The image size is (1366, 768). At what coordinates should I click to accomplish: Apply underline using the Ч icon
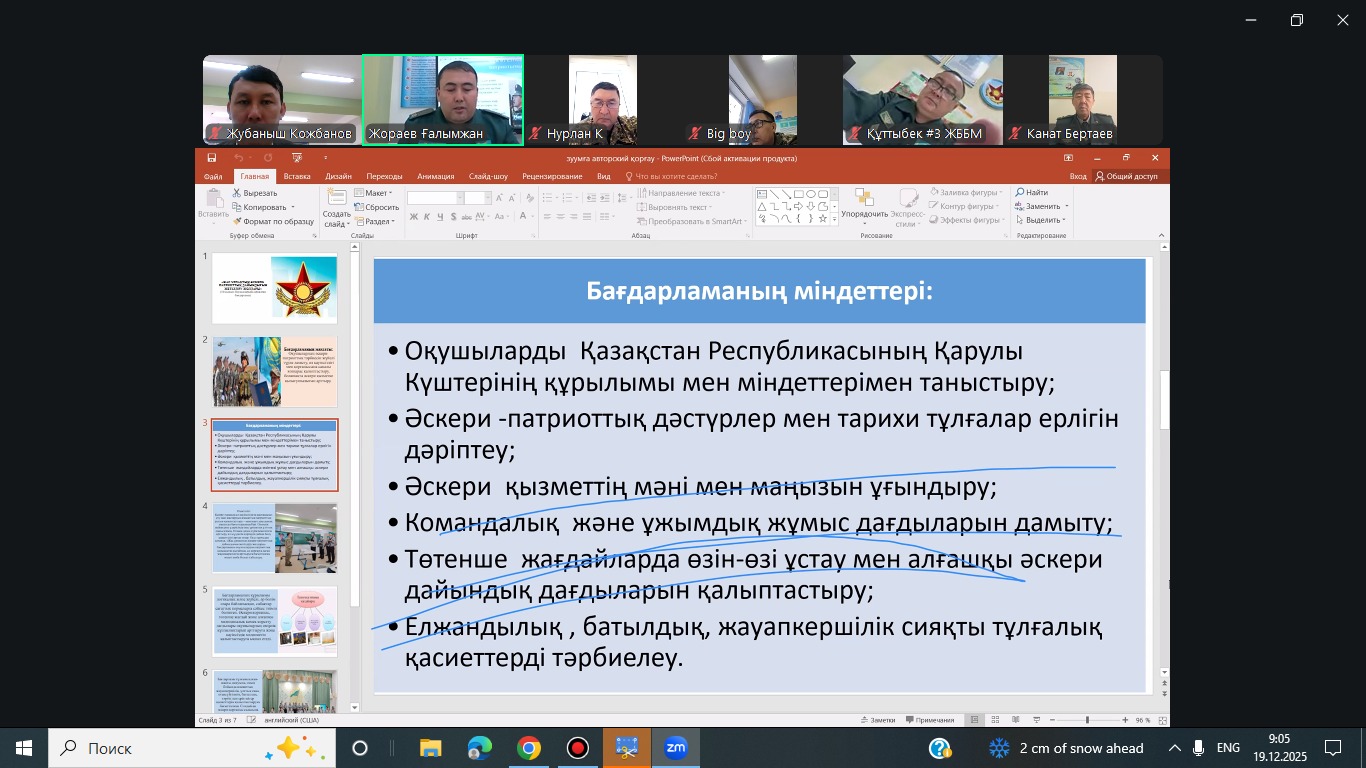(439, 216)
